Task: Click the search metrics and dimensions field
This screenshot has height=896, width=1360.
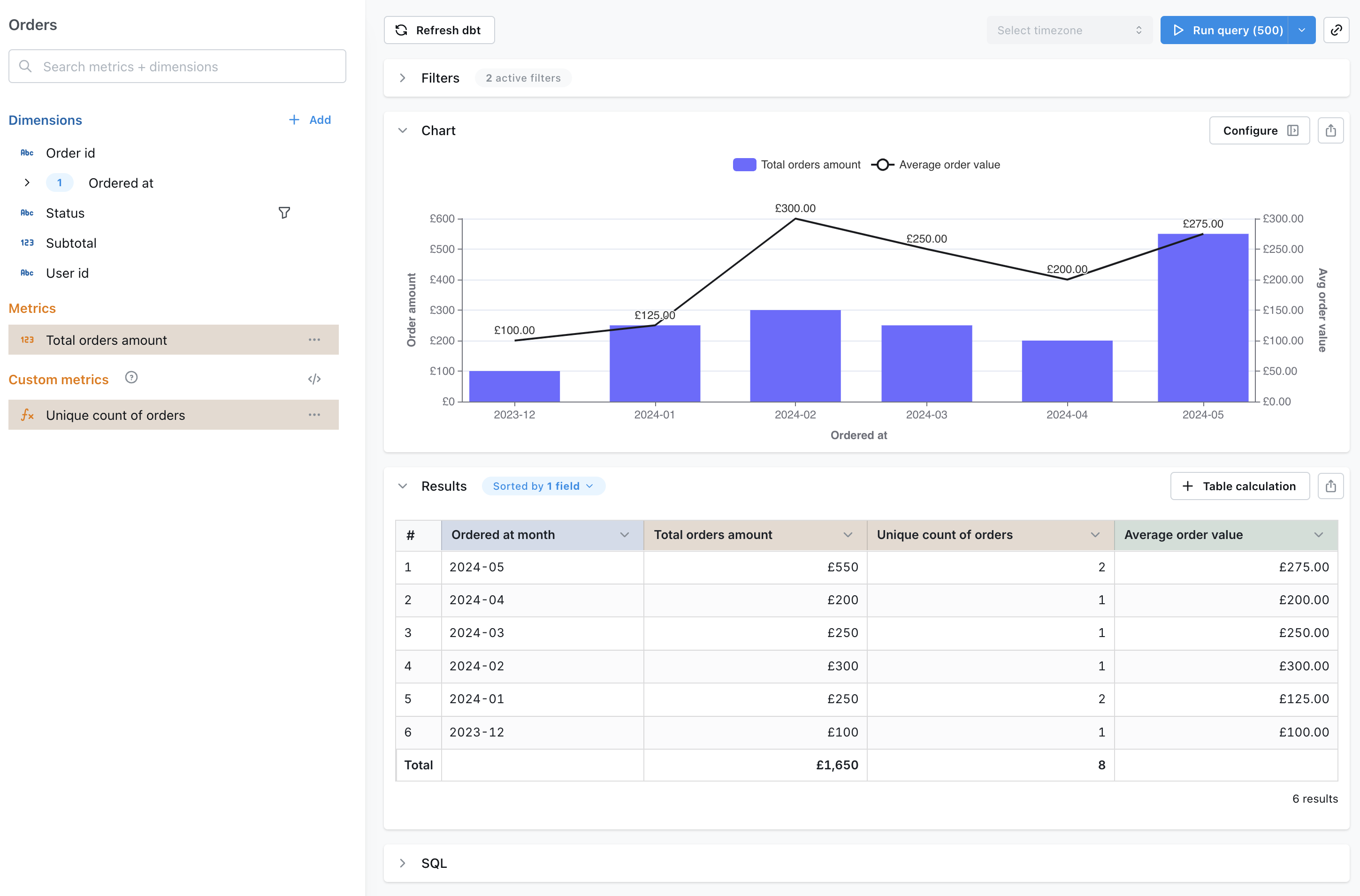Action: click(x=177, y=66)
